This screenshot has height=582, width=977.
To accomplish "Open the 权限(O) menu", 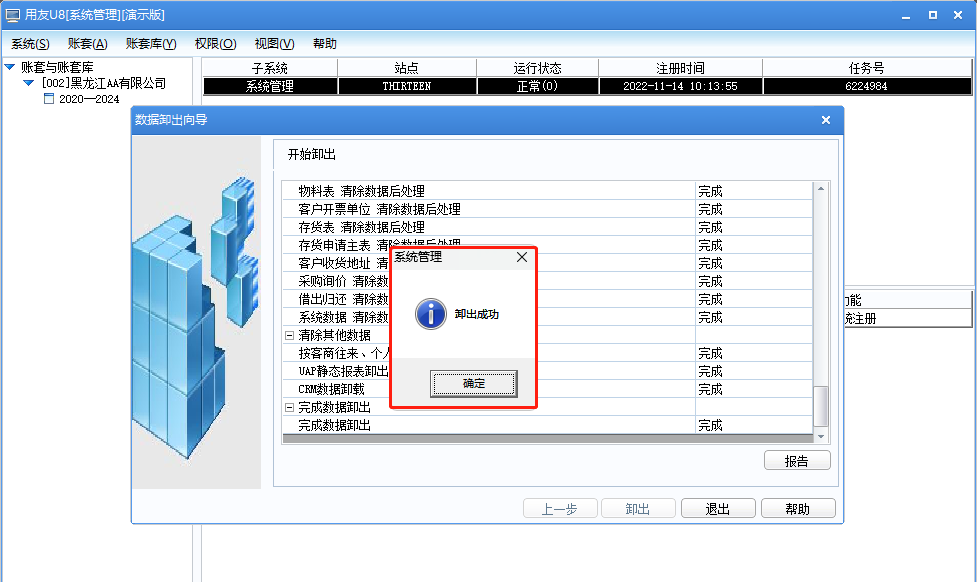I will [x=215, y=44].
